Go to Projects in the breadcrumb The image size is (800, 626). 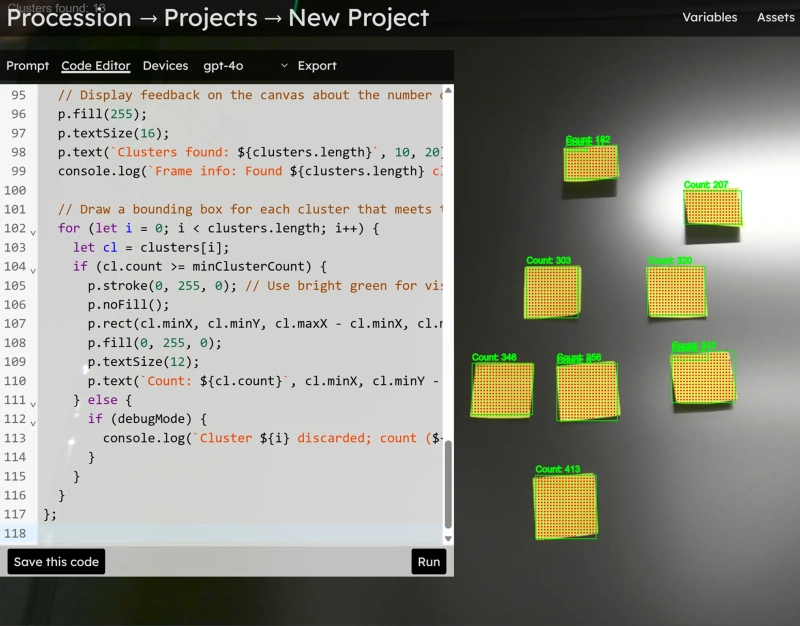pos(211,18)
